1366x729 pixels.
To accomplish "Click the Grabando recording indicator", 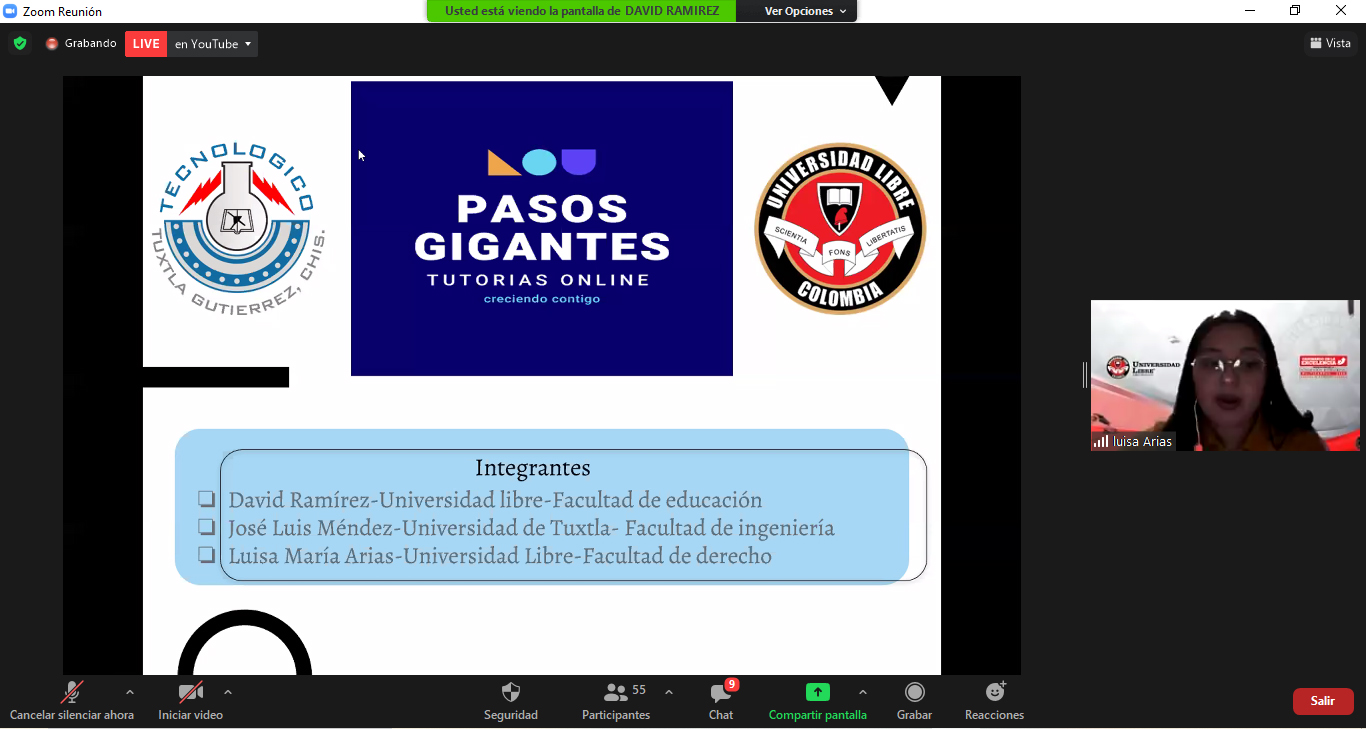I will coord(81,44).
